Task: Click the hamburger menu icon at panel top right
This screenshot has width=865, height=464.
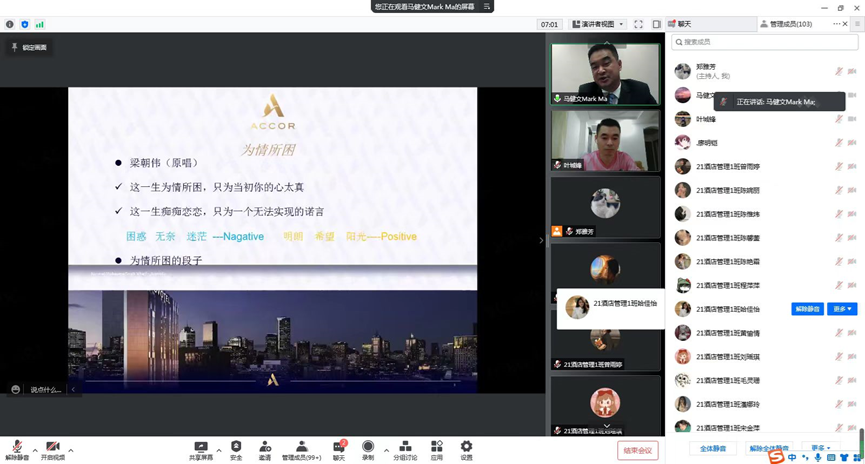Action: click(x=857, y=24)
